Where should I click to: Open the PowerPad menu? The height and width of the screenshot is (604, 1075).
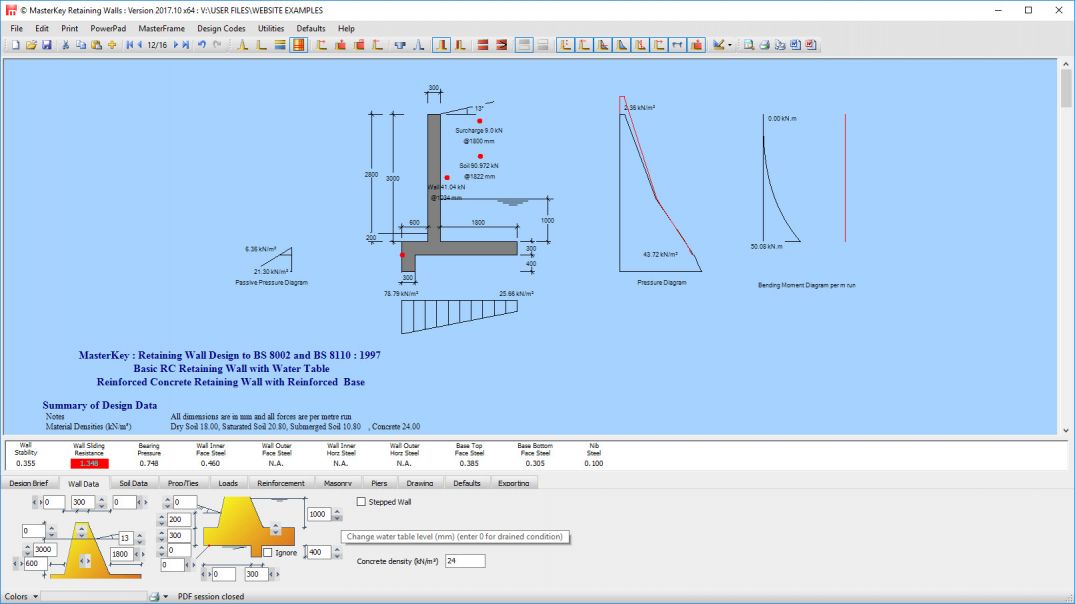(108, 29)
